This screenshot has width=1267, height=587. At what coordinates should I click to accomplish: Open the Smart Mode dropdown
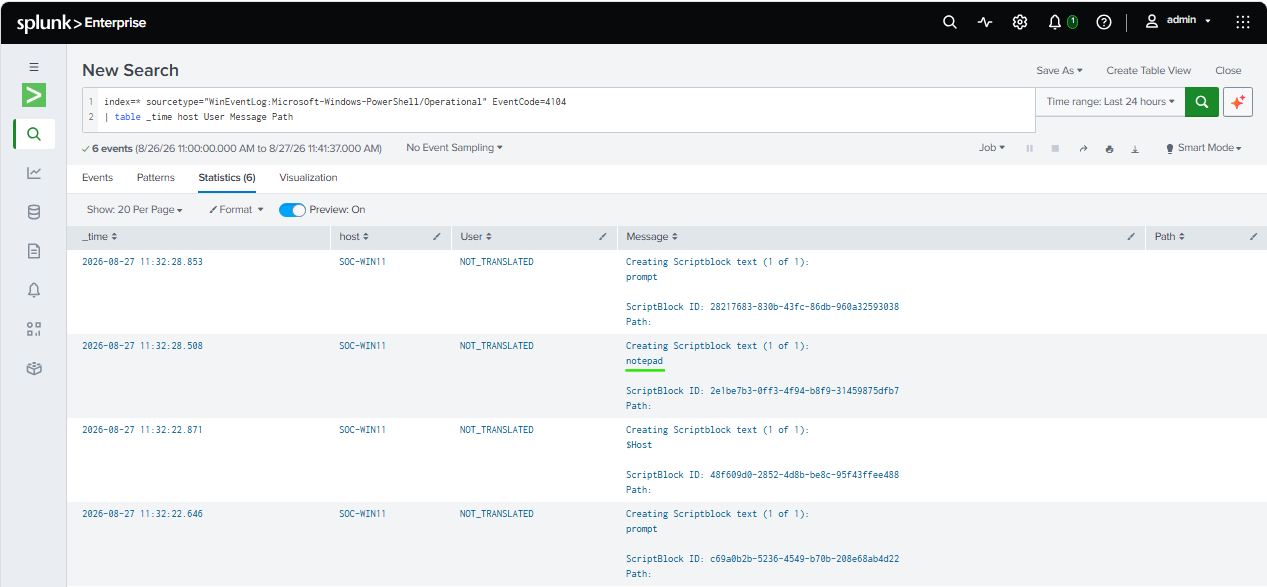(1203, 148)
